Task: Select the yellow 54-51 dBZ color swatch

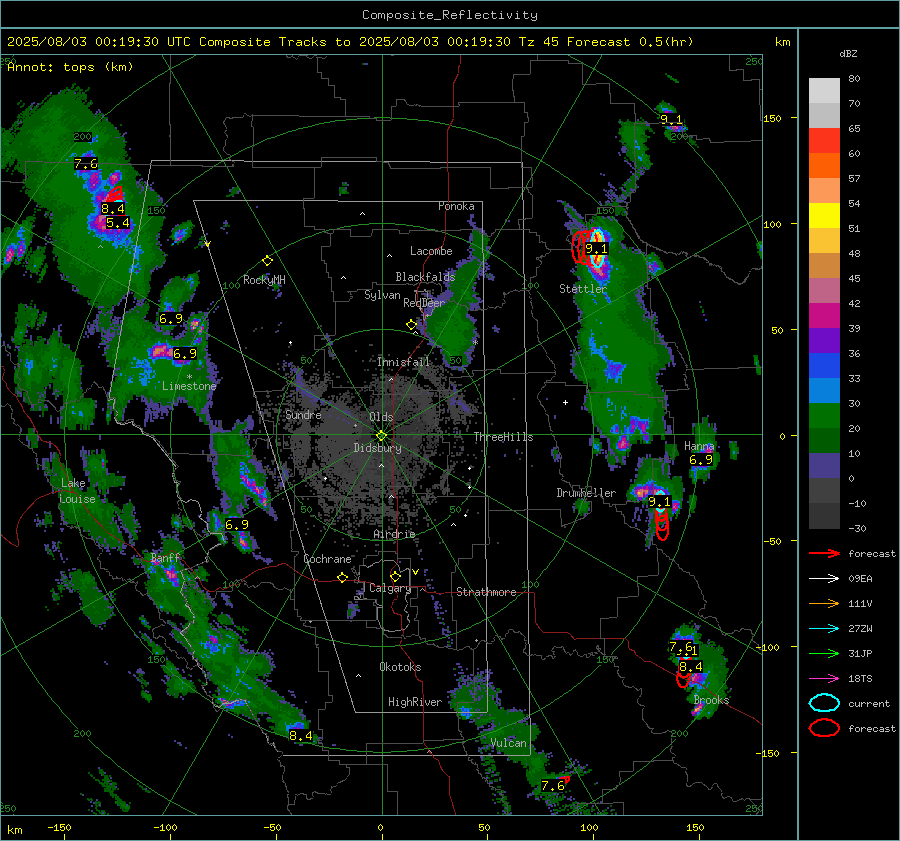Action: click(824, 216)
